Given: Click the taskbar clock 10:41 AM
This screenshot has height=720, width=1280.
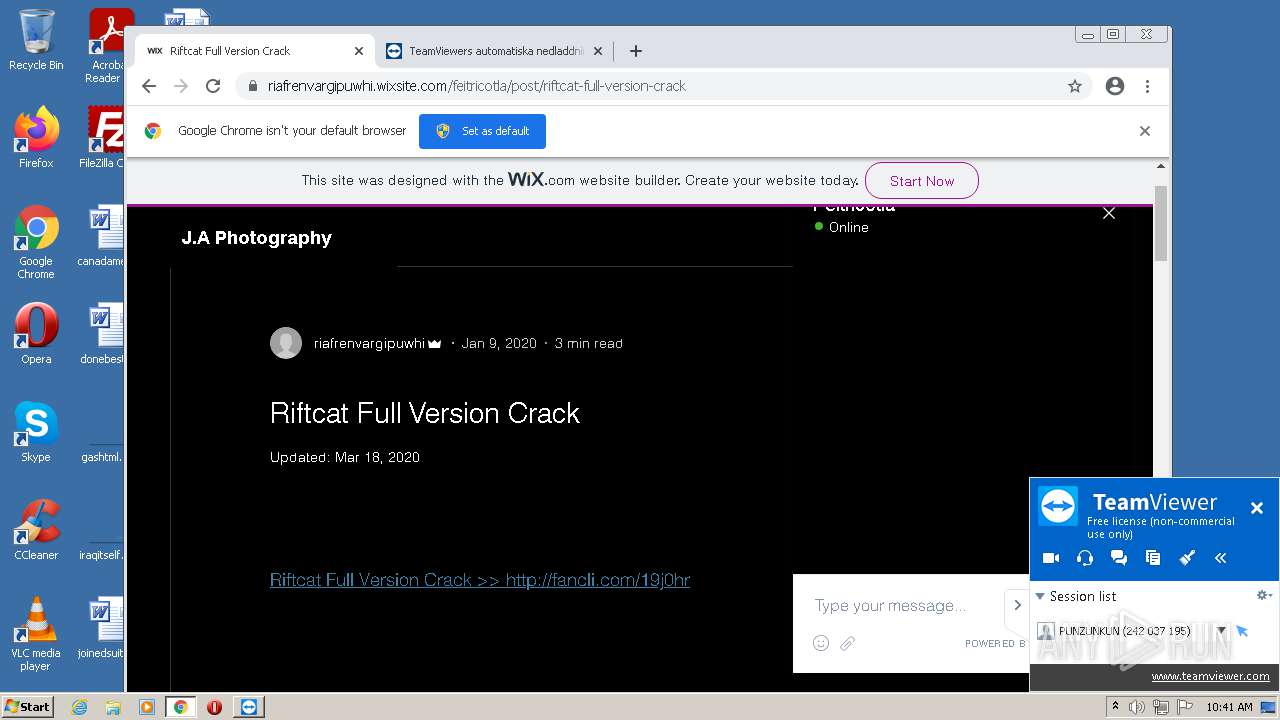Looking at the screenshot, I should coord(1229,707).
